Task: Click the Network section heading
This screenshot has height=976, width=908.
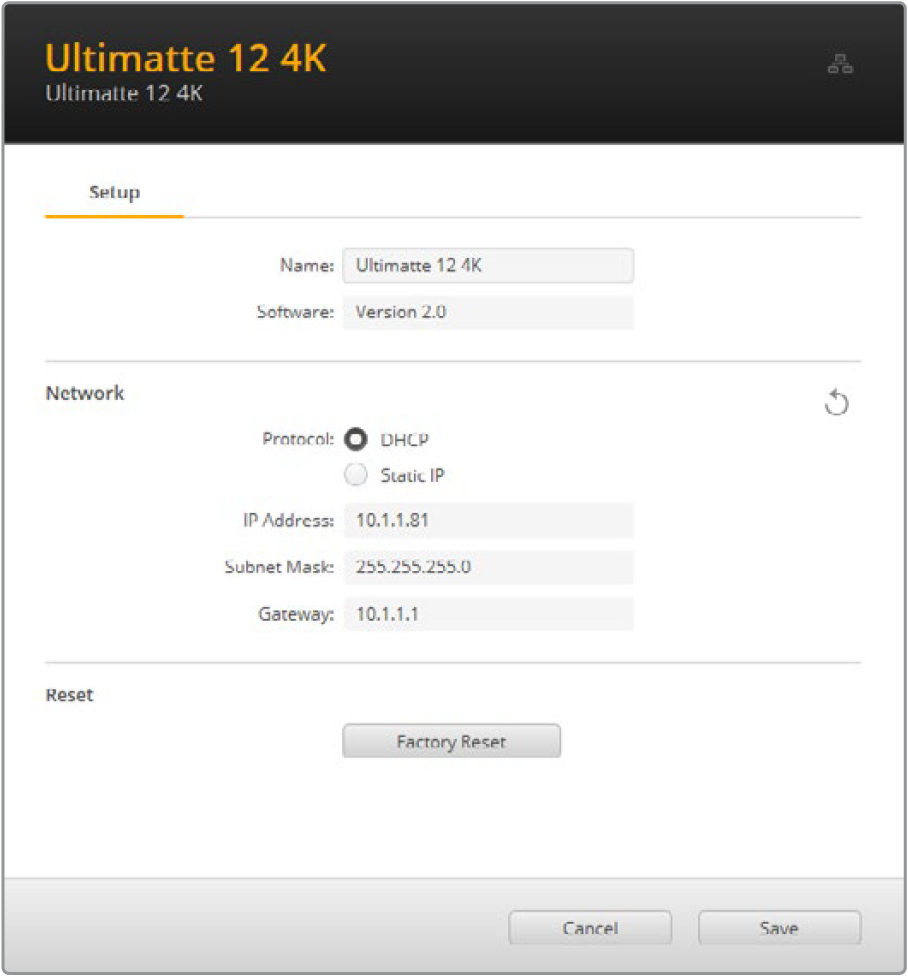Action: pos(85,393)
